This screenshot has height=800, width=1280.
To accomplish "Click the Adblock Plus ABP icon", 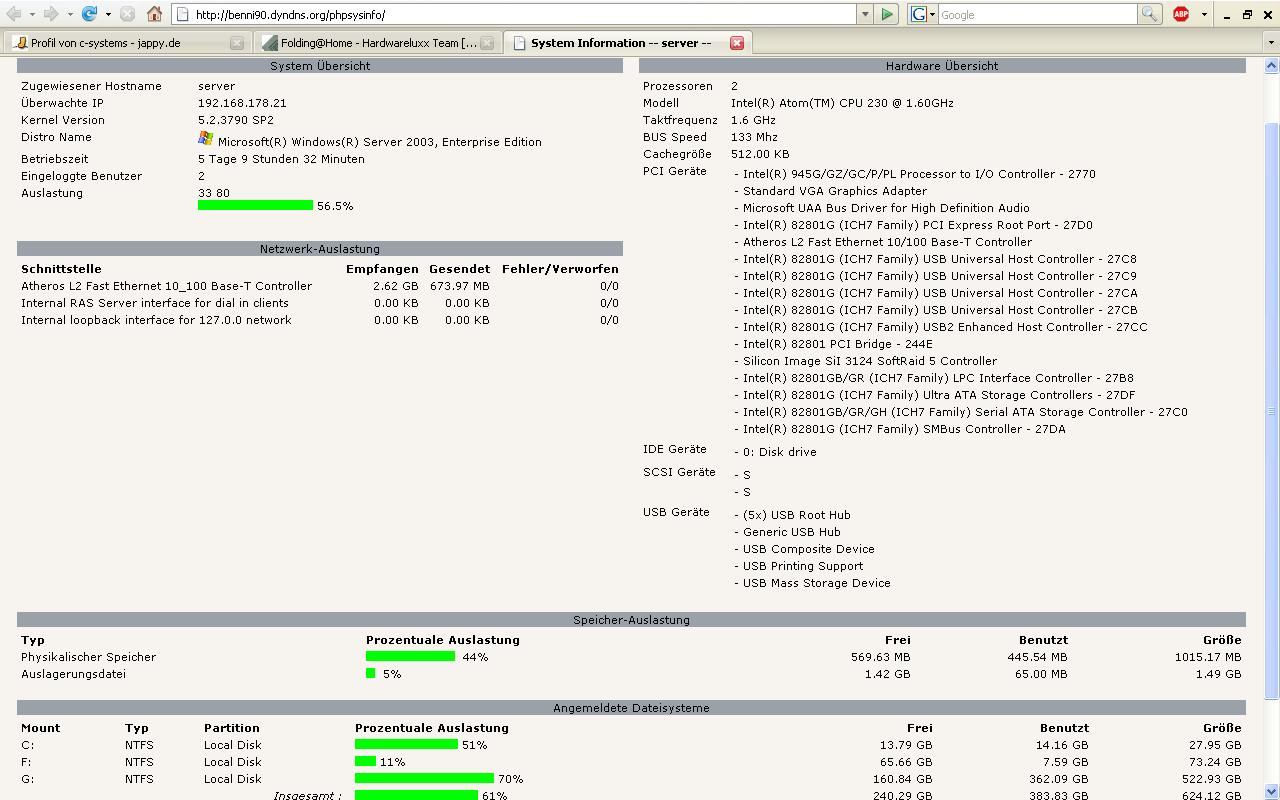I will point(1181,14).
